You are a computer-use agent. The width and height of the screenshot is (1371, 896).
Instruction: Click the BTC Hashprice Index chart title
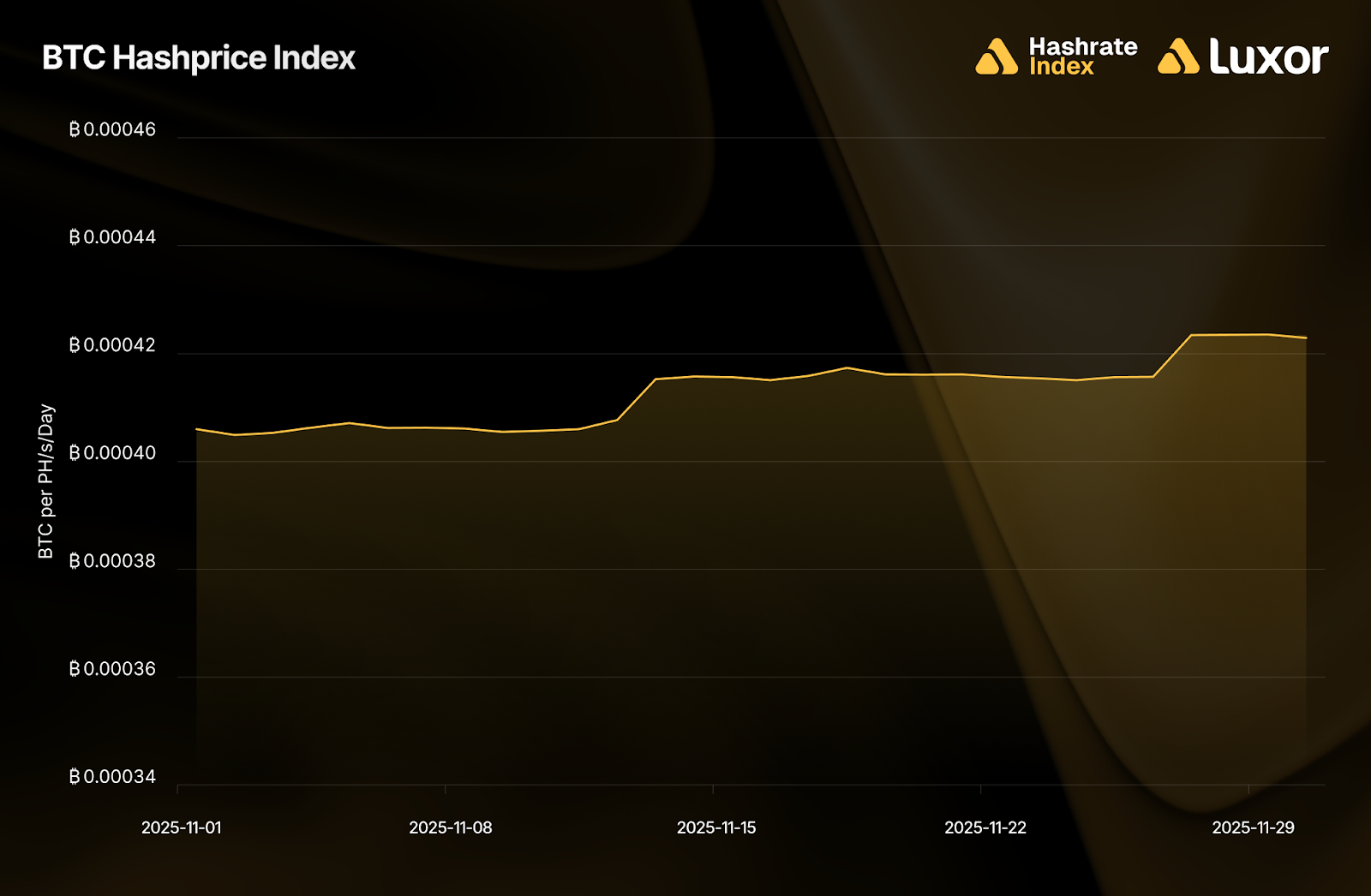199,58
